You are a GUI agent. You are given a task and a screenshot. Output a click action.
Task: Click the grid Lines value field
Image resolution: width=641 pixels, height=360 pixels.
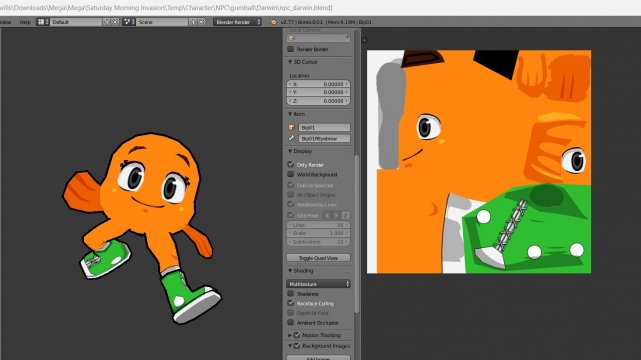318,225
